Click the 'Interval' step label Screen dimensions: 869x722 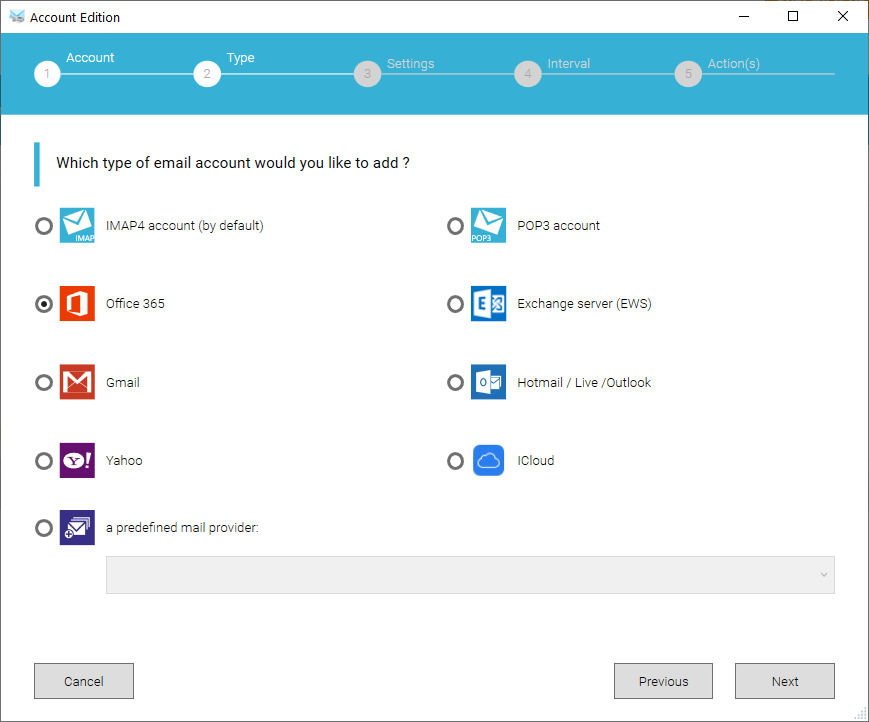tap(569, 64)
